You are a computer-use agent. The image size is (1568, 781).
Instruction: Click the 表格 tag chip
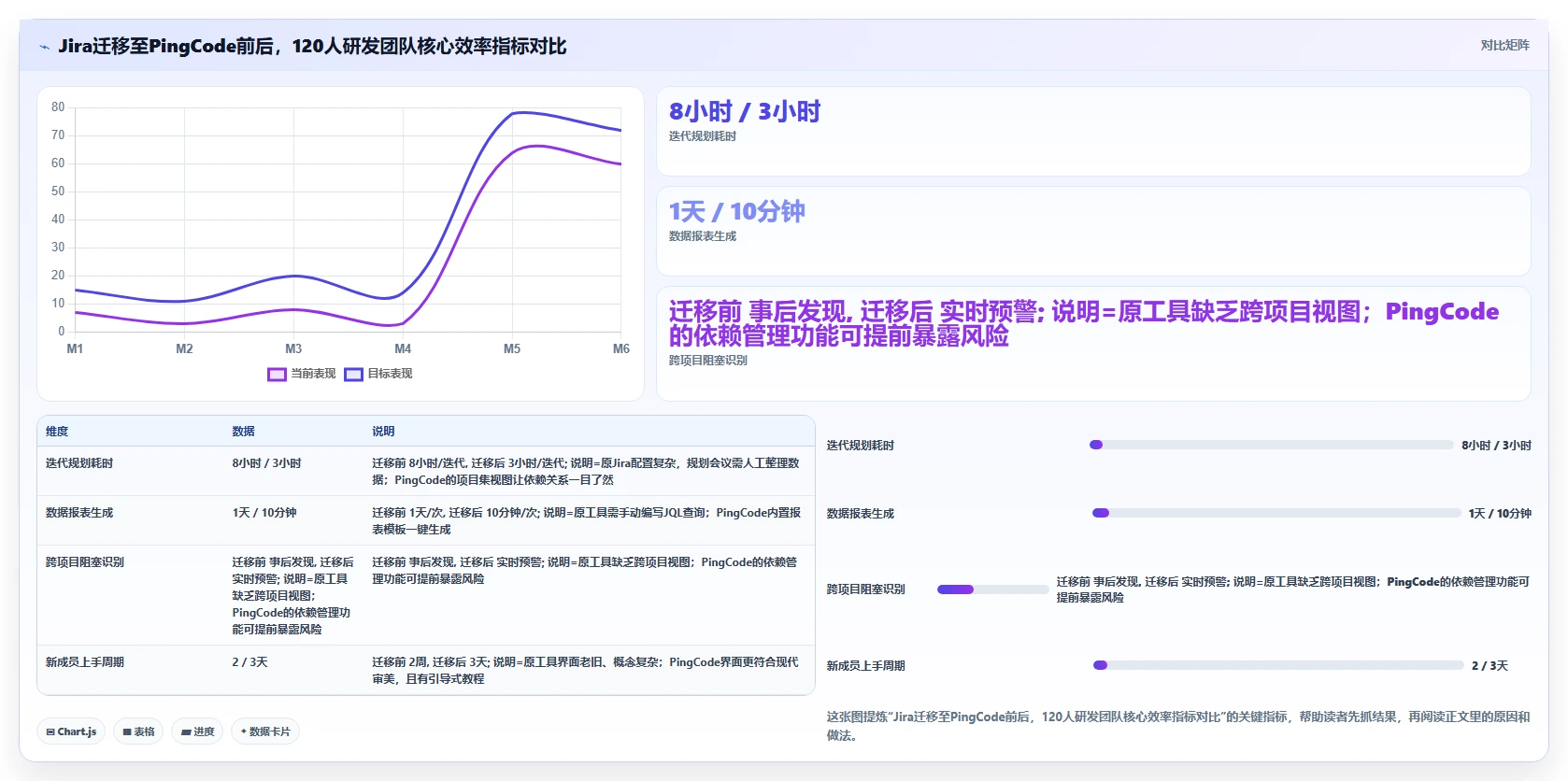point(138,731)
